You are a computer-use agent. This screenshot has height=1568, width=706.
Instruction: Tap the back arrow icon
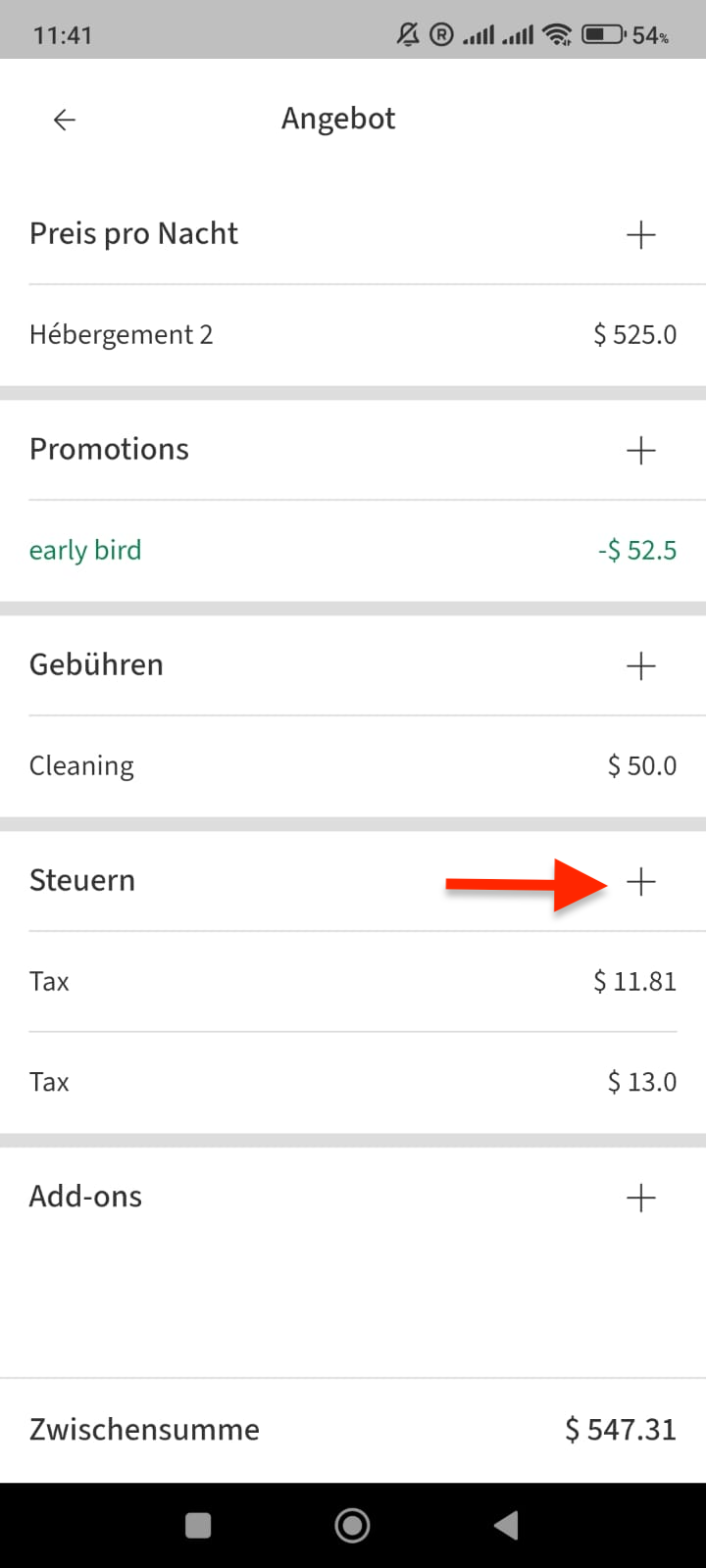tap(65, 120)
